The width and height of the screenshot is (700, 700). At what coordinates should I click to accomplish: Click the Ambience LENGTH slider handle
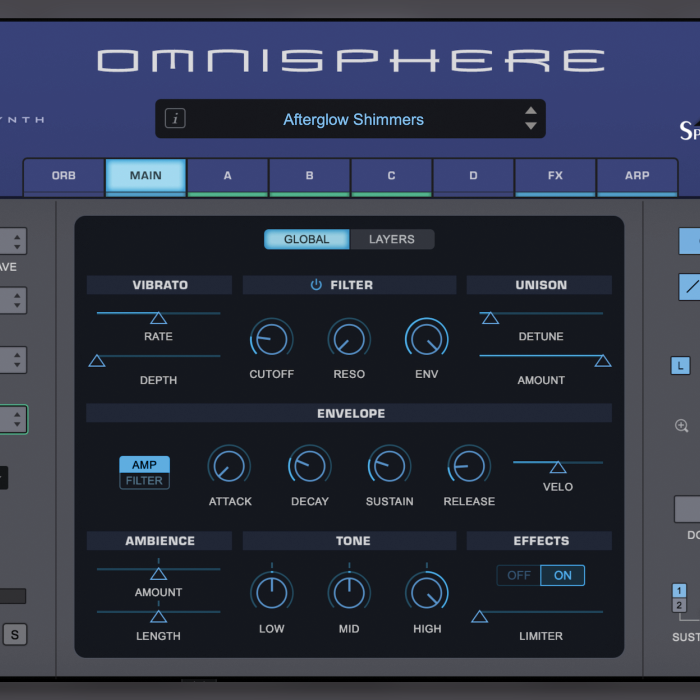158,617
